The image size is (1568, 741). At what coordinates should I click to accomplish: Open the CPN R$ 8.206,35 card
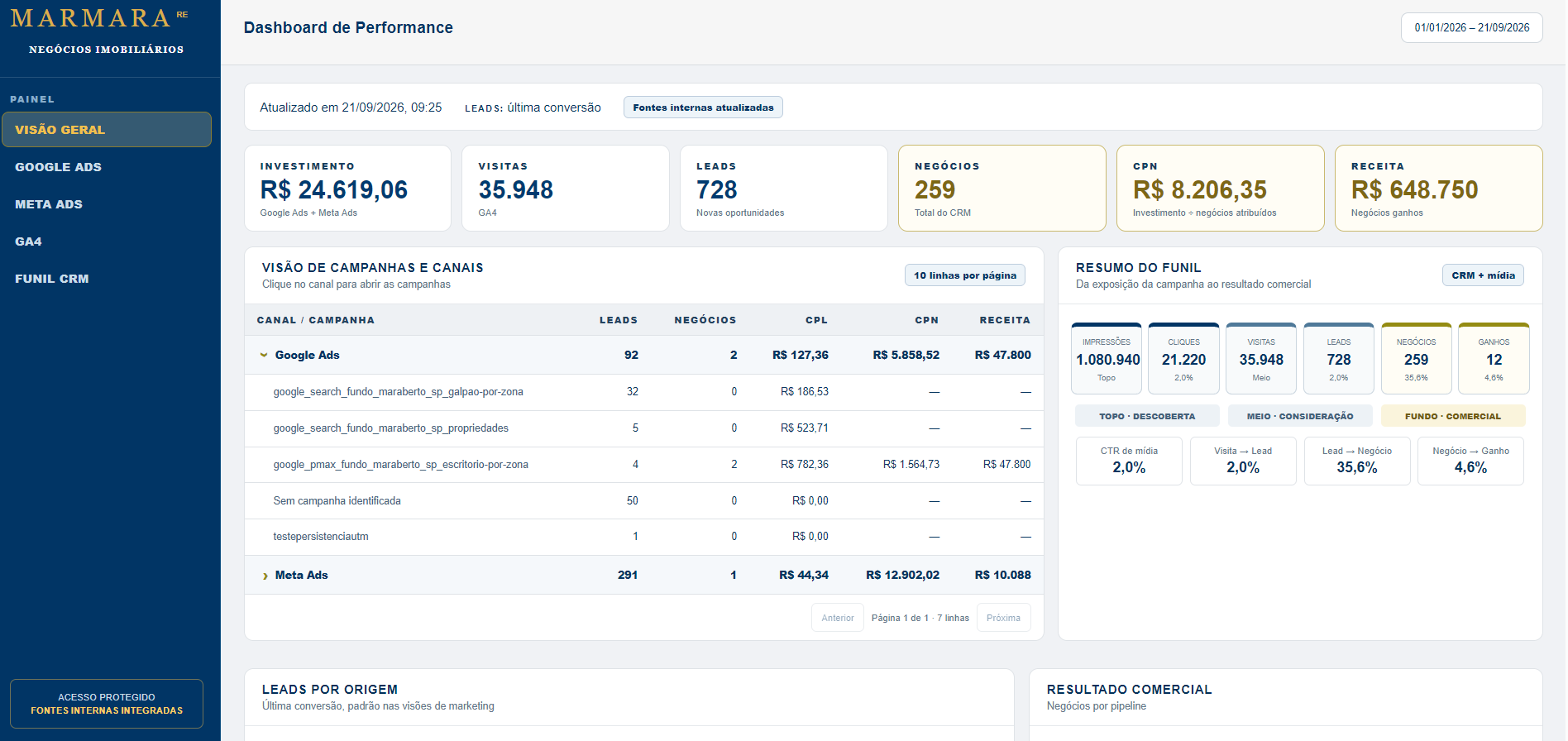[x=1221, y=189]
